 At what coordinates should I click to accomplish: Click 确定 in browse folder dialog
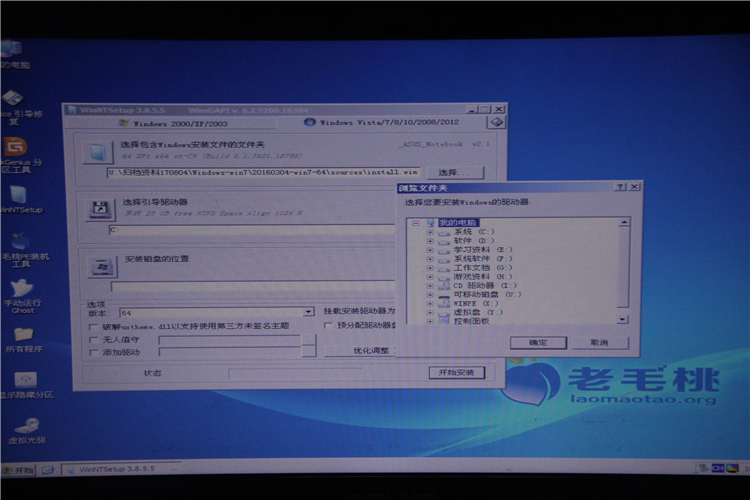(x=538, y=343)
